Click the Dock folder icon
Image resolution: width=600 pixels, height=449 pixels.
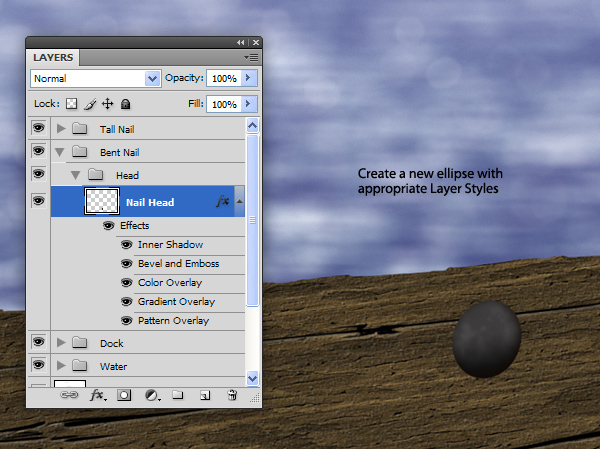pyautogui.click(x=80, y=342)
